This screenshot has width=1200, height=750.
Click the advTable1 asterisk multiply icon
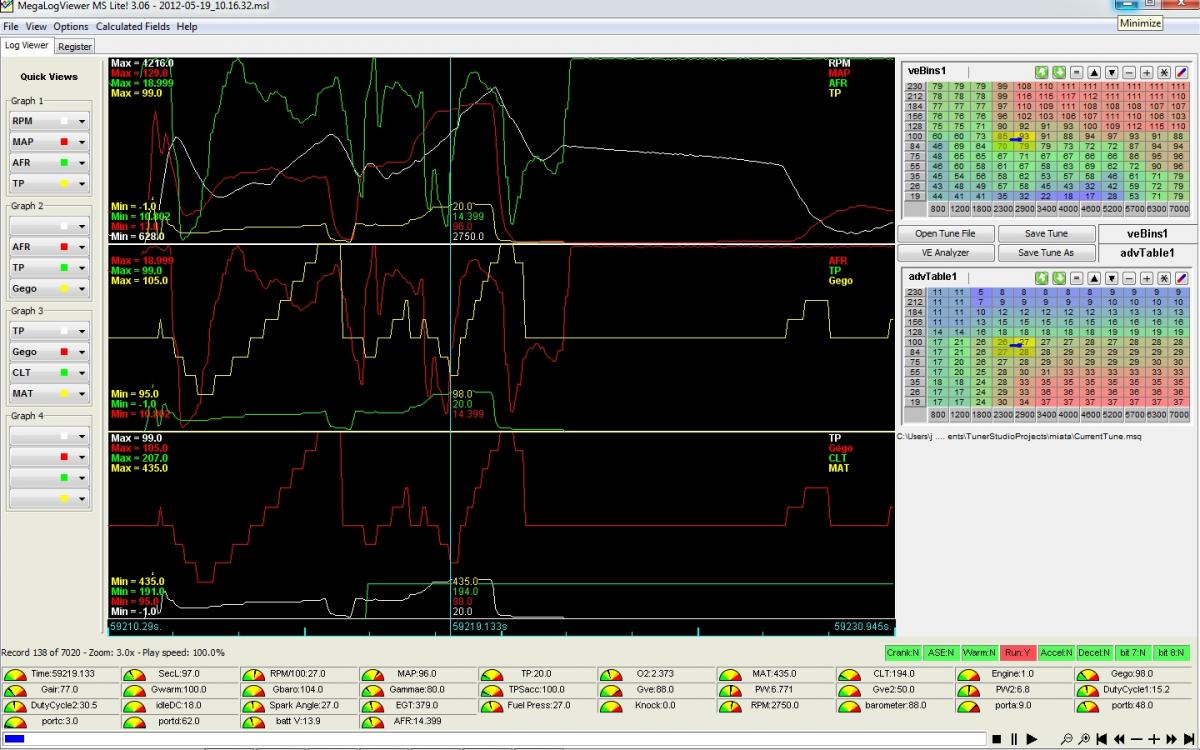coord(1164,277)
